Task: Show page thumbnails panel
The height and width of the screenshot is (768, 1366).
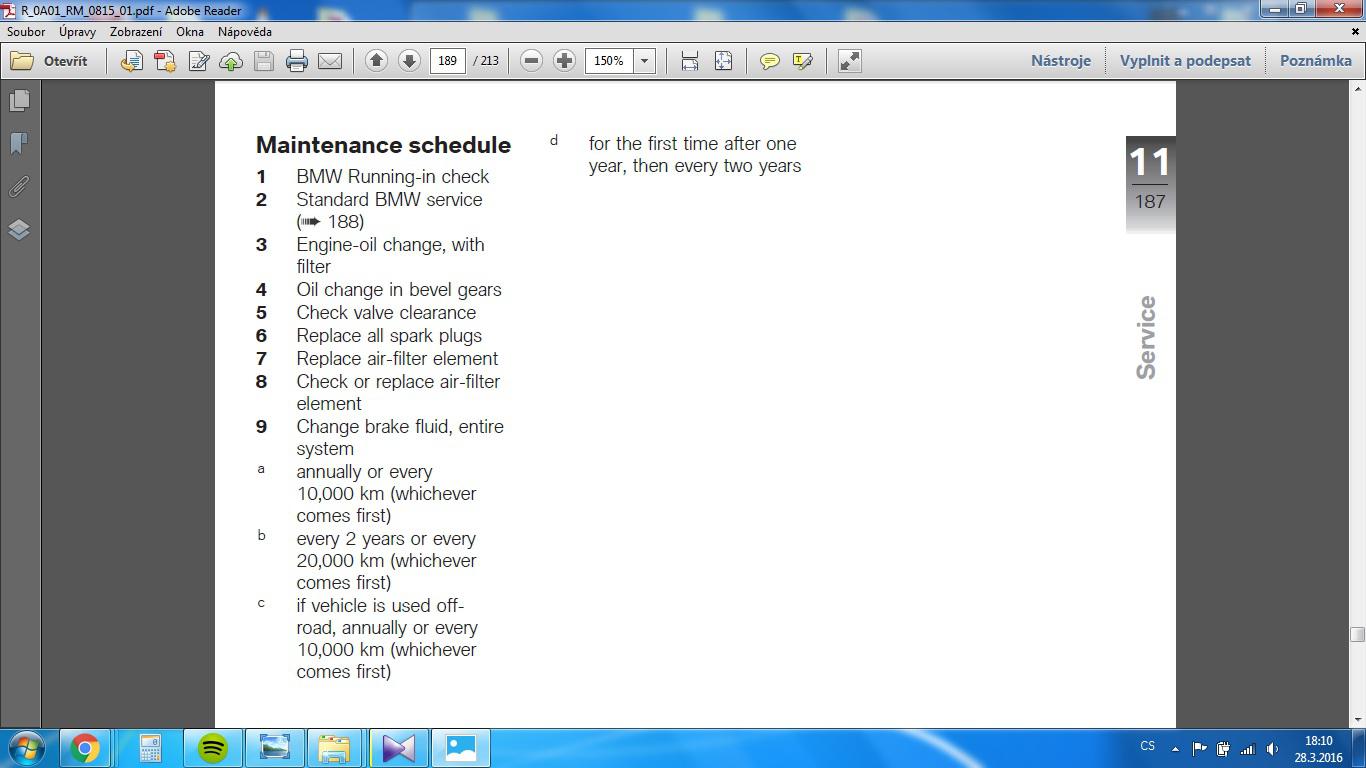Action: (x=19, y=101)
